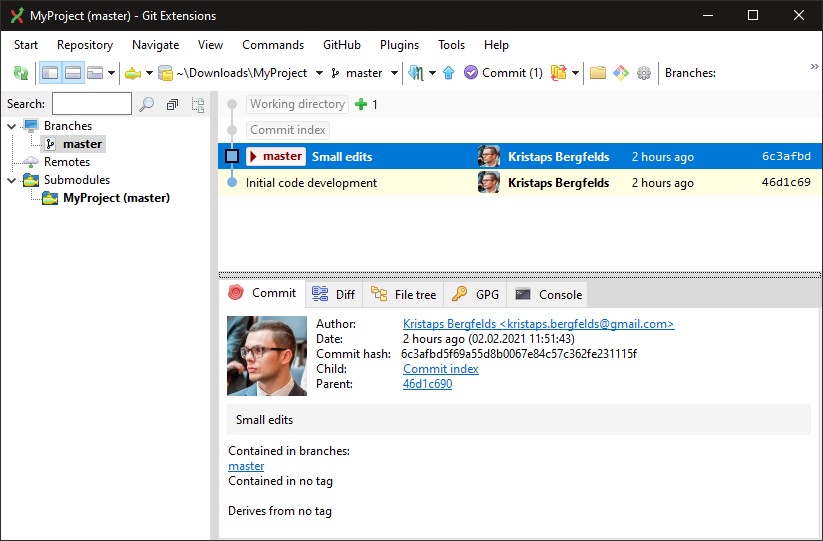Click the magnifier search icon
The image size is (823, 541).
tap(146, 104)
